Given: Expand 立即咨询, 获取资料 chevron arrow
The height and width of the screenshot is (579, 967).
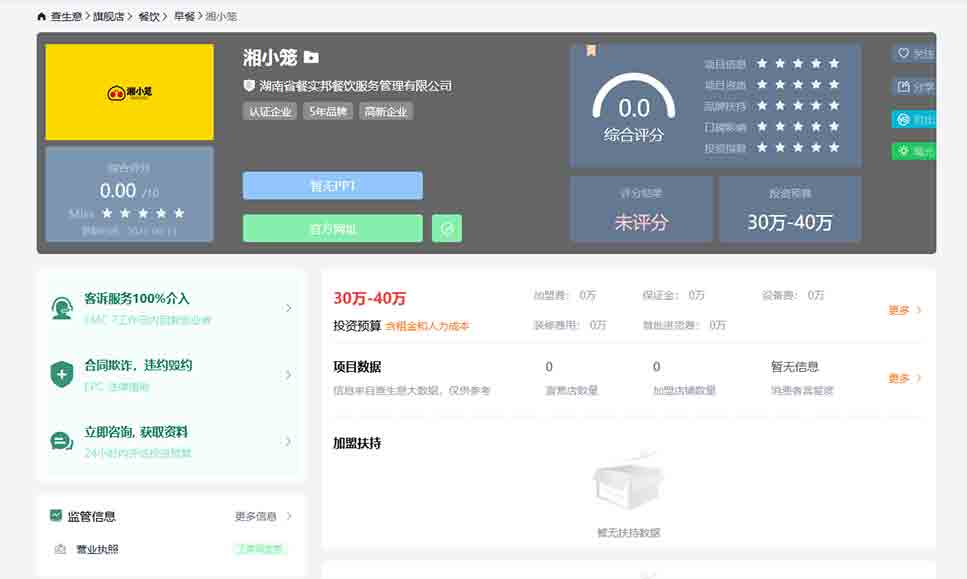Looking at the screenshot, I should (289, 441).
